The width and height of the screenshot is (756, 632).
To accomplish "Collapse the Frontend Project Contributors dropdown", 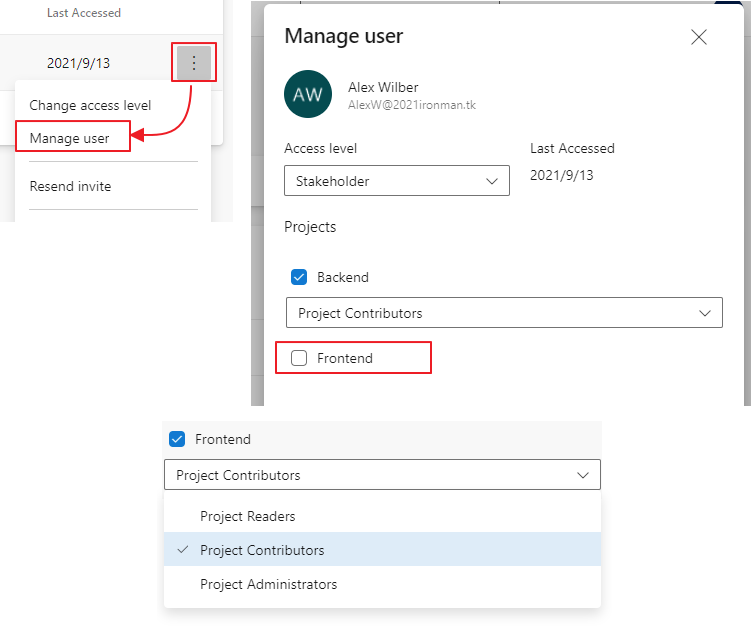I will pos(382,475).
